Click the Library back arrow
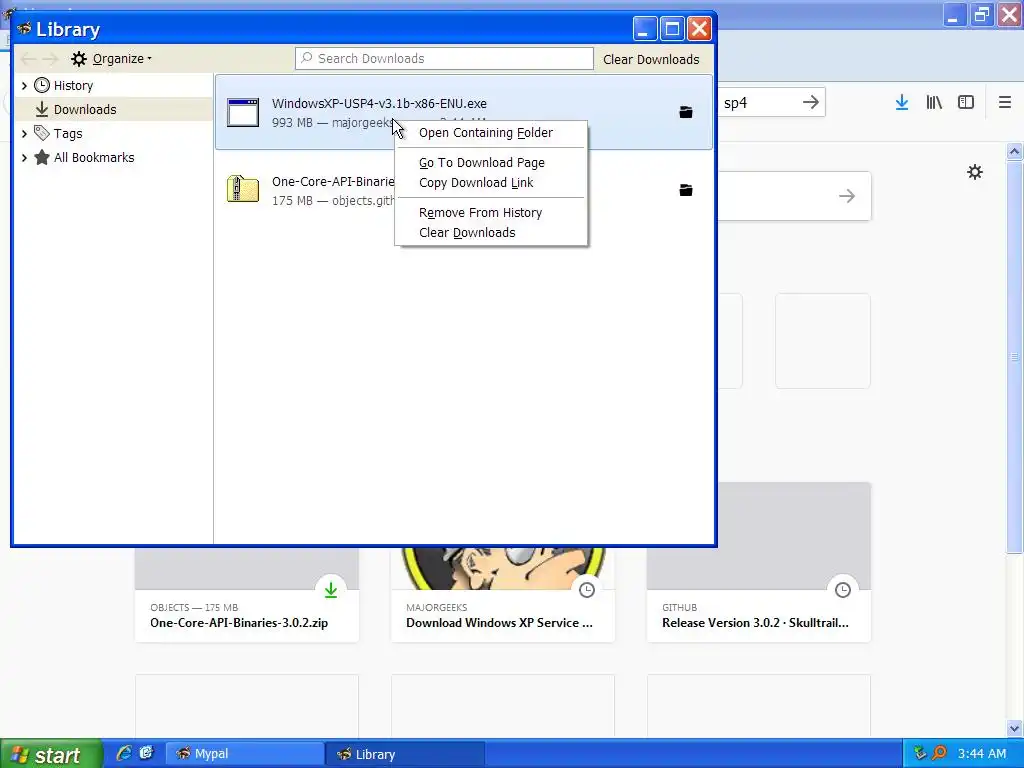1024x768 pixels. pos(28,59)
